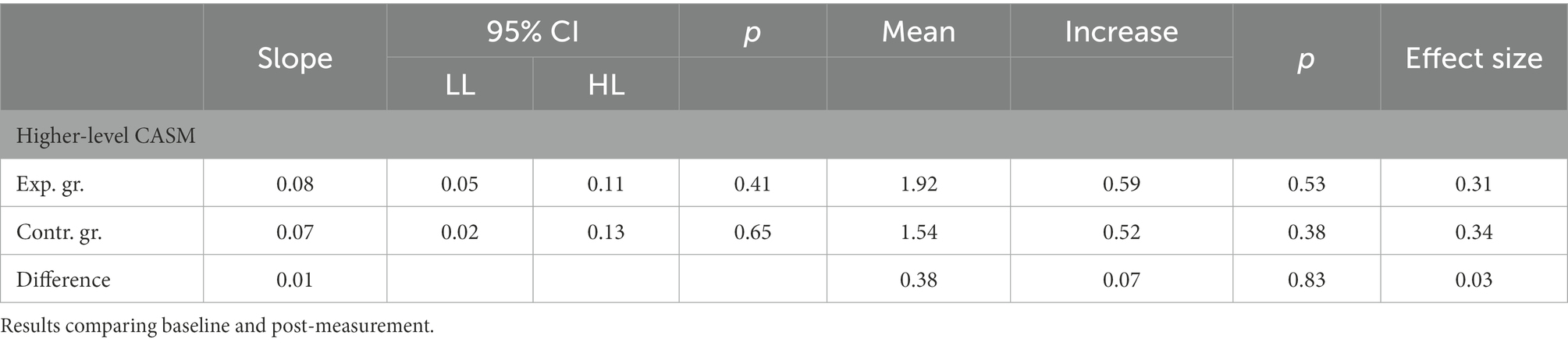Select the Difference p value 0.83
The image size is (1568, 343).
1307,279
